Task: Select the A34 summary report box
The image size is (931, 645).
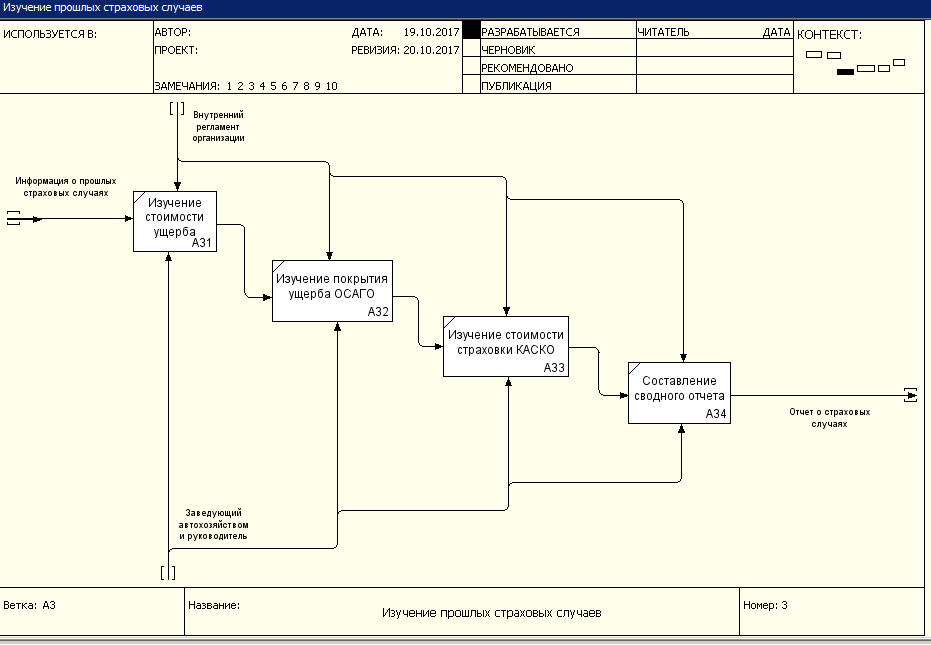Action: tap(679, 393)
